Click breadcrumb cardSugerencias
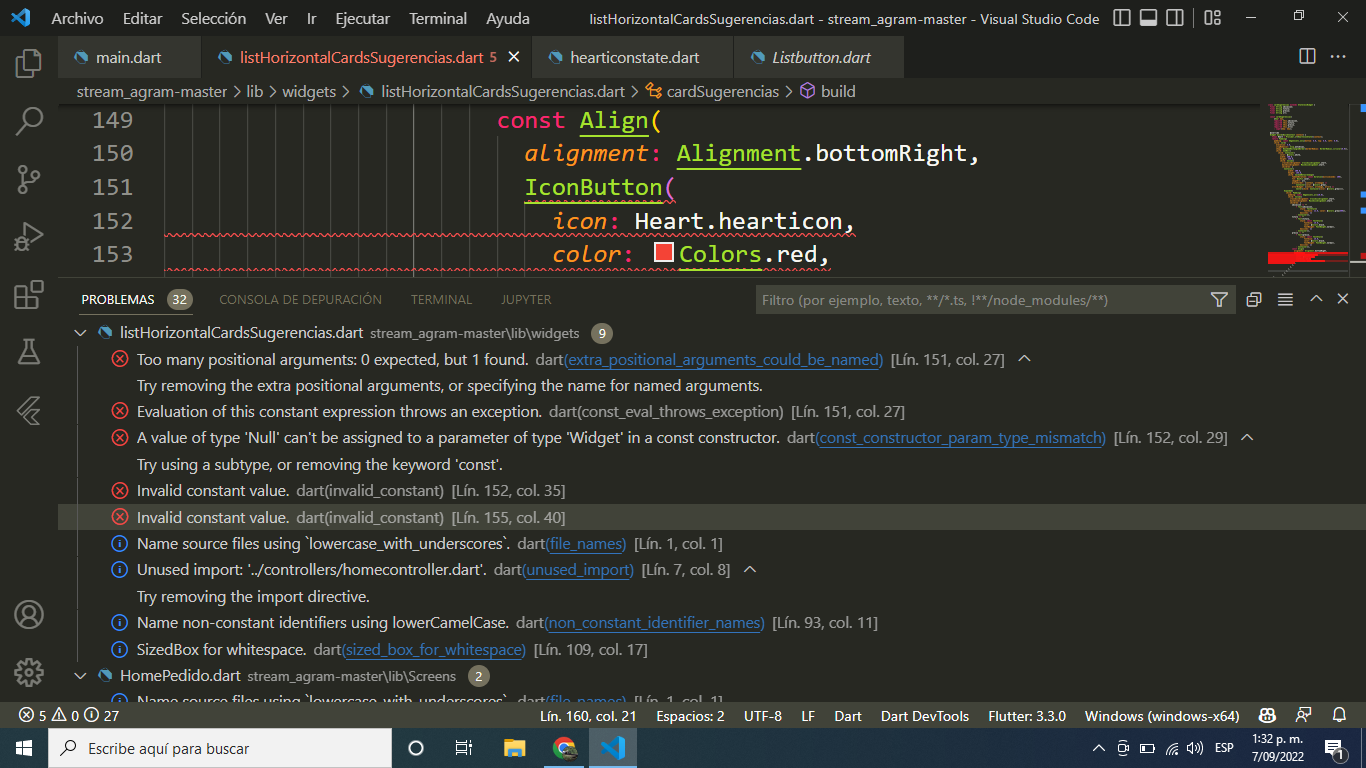1366x768 pixels. [723, 91]
